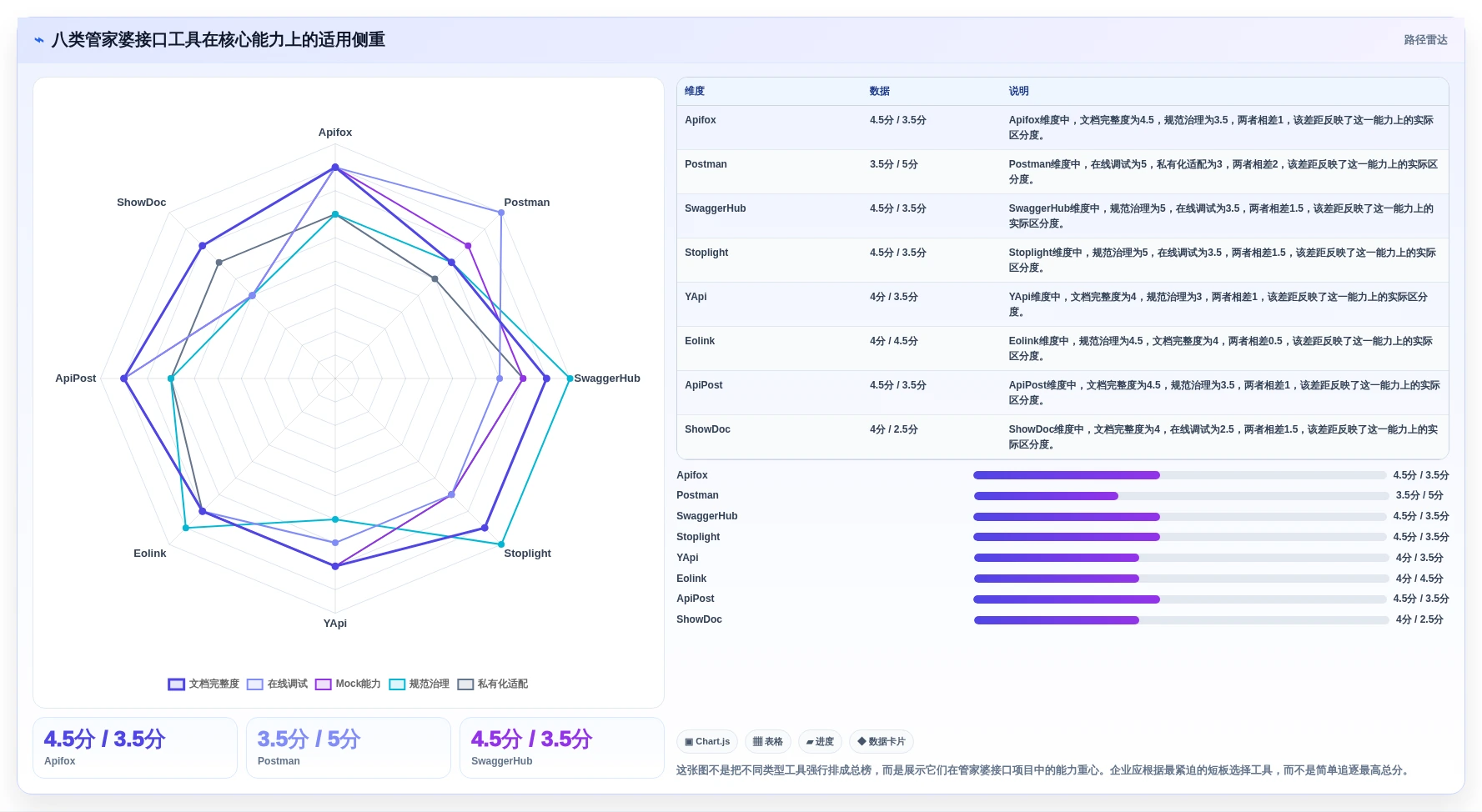Select the Eolink table row name

[x=700, y=341]
